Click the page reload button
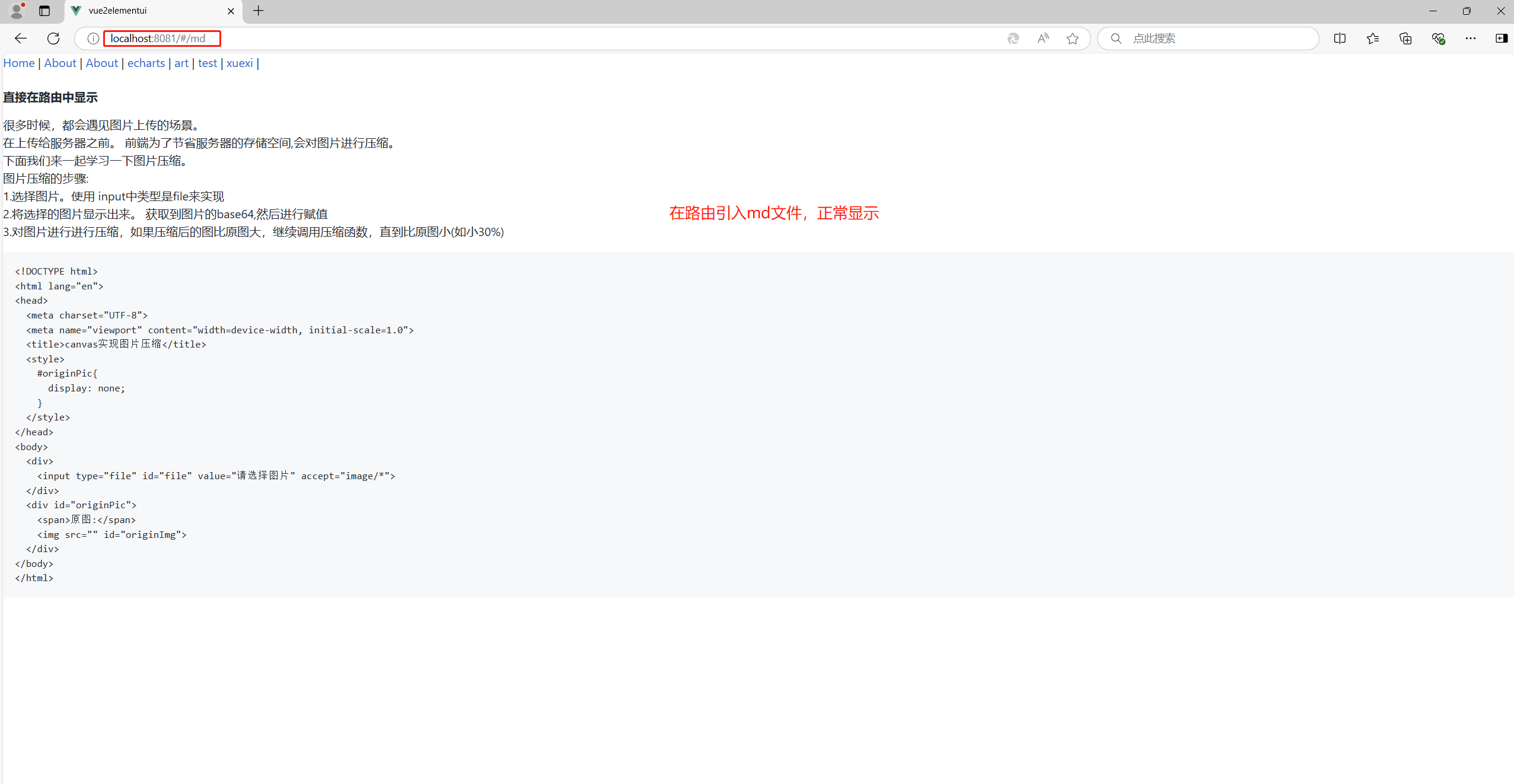 pyautogui.click(x=53, y=38)
